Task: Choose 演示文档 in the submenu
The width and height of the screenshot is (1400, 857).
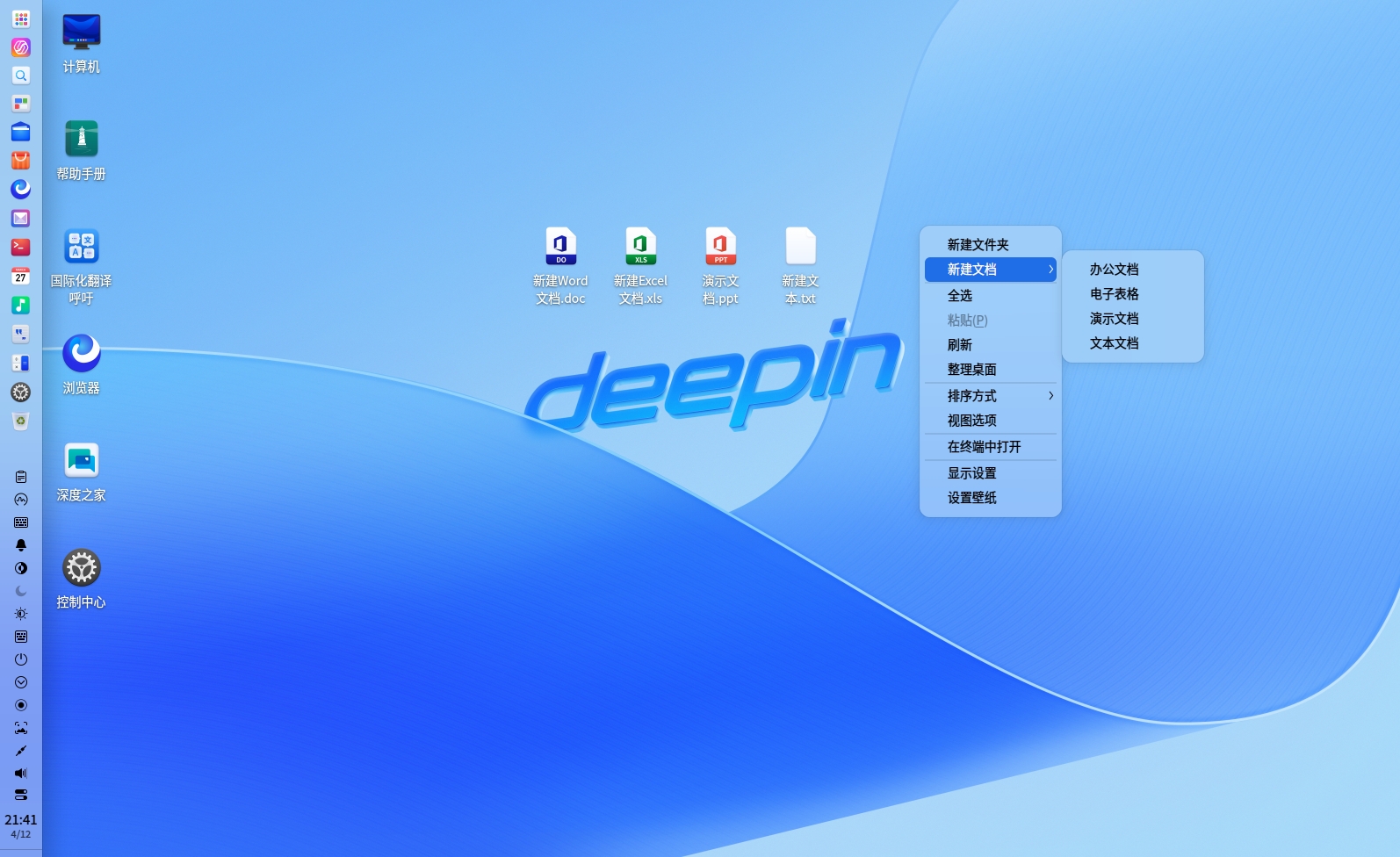Action: 1133,319
